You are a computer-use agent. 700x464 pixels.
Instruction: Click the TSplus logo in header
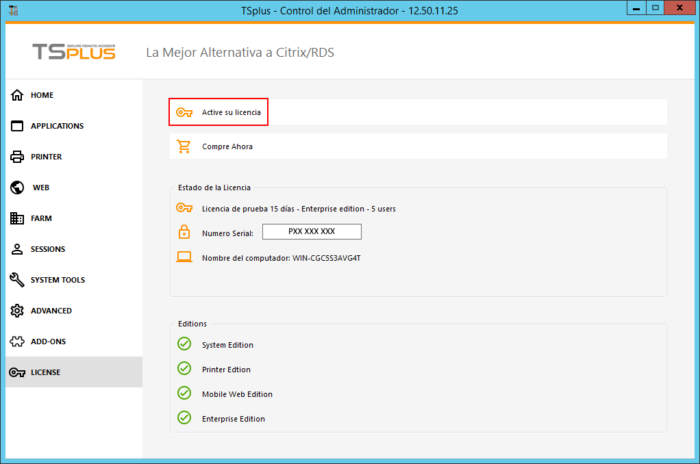(74, 52)
